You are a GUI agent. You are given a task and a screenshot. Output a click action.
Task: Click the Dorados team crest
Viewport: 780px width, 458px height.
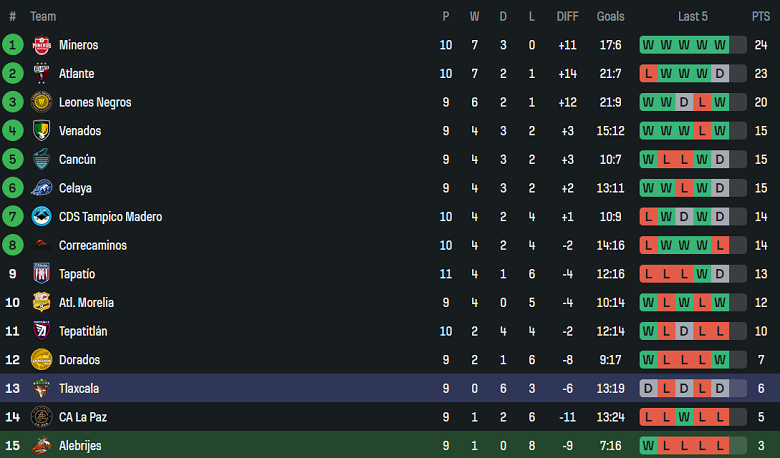(41, 360)
